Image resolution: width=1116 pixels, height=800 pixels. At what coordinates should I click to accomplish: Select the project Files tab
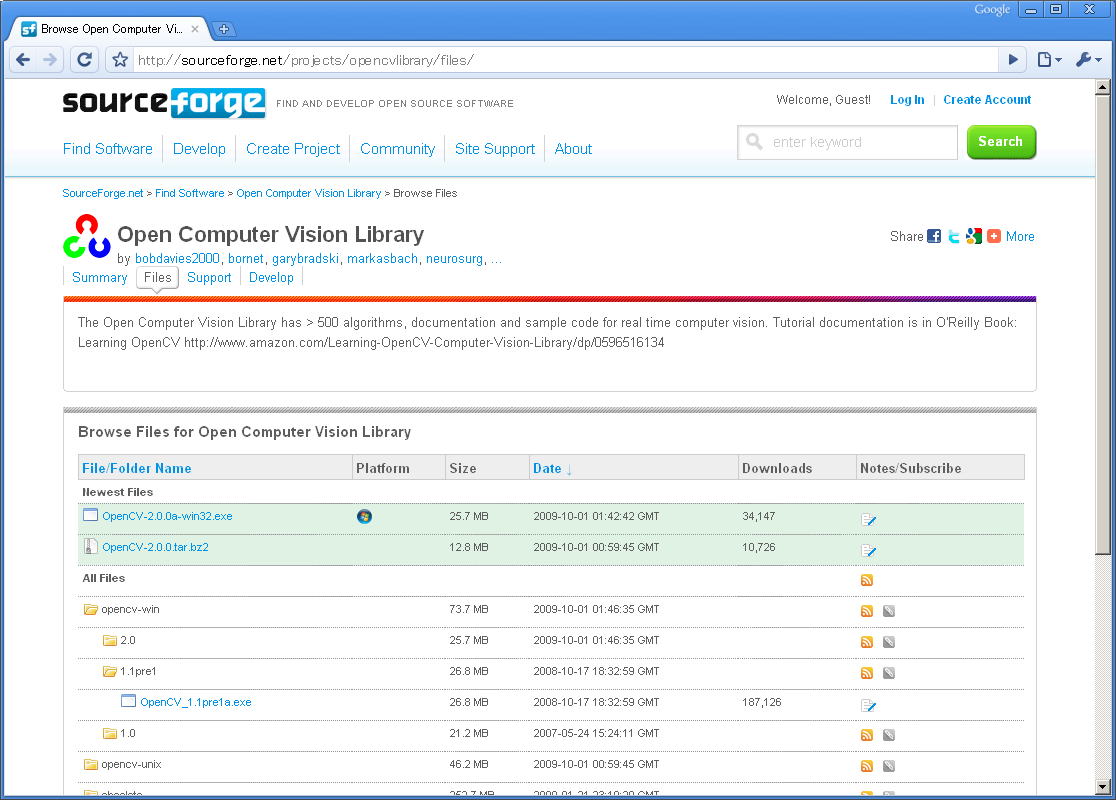pos(157,278)
